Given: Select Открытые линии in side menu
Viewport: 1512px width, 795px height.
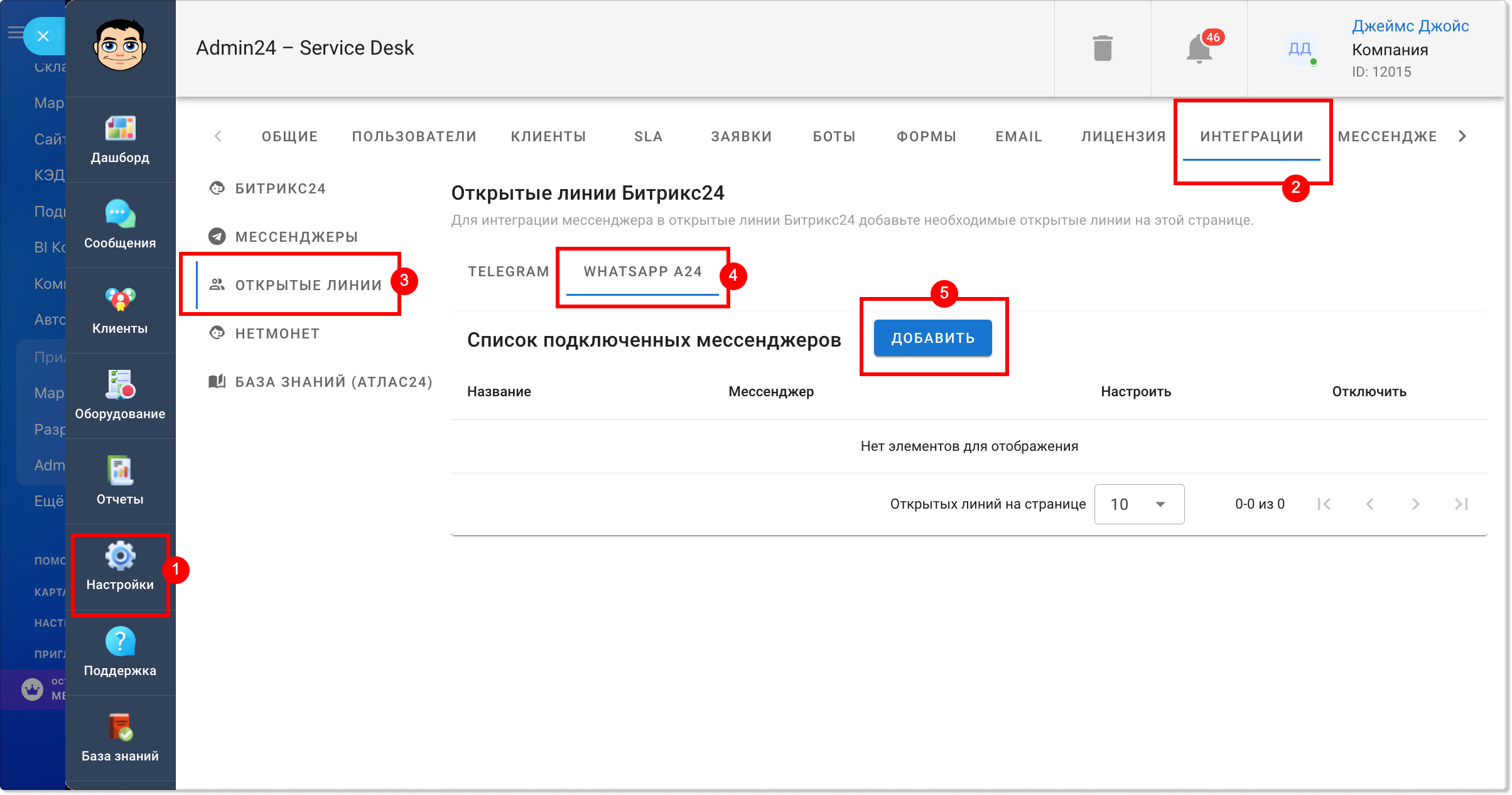Looking at the screenshot, I should [x=296, y=285].
